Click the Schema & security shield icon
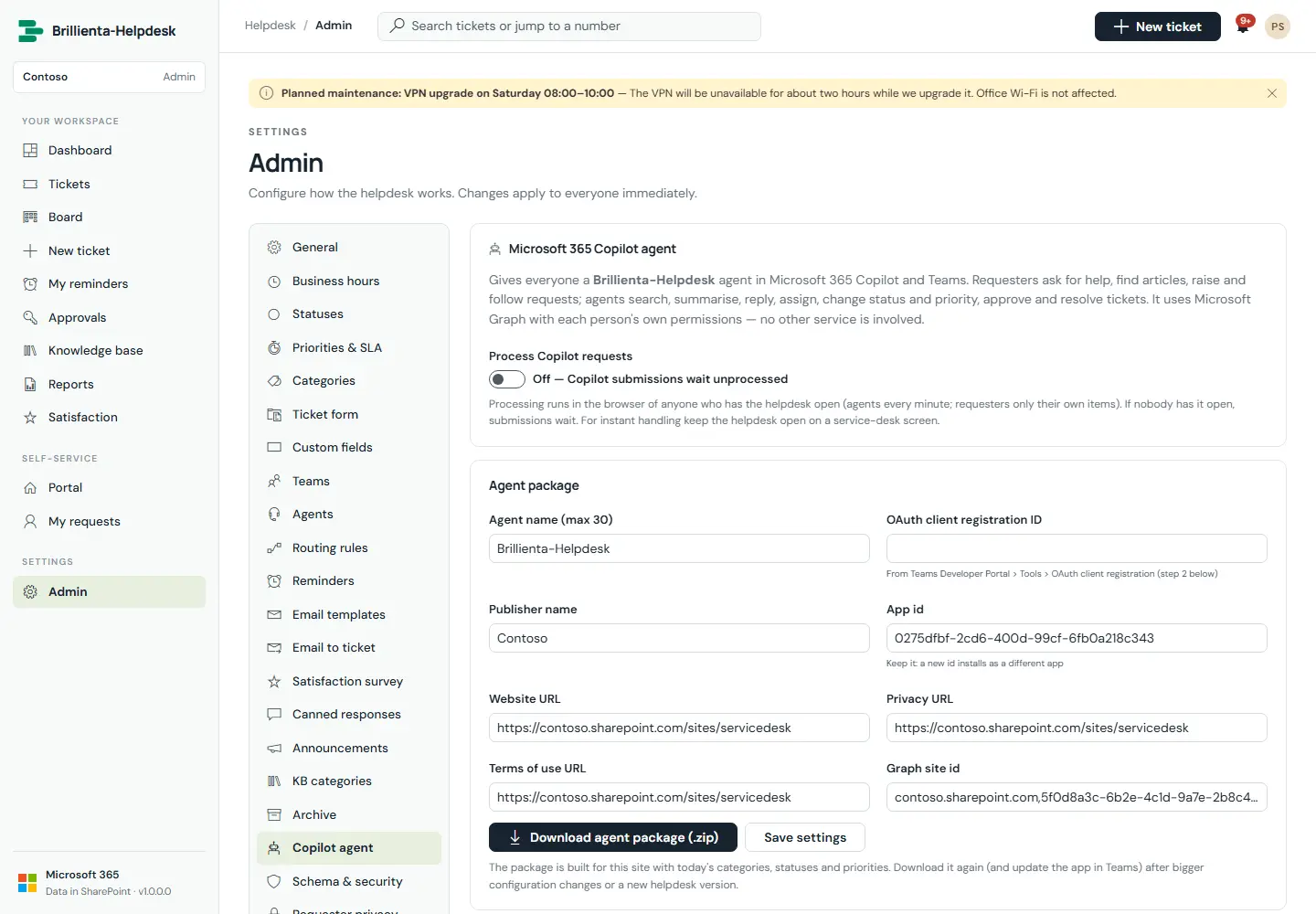The height and width of the screenshot is (914, 1316). pos(274,882)
